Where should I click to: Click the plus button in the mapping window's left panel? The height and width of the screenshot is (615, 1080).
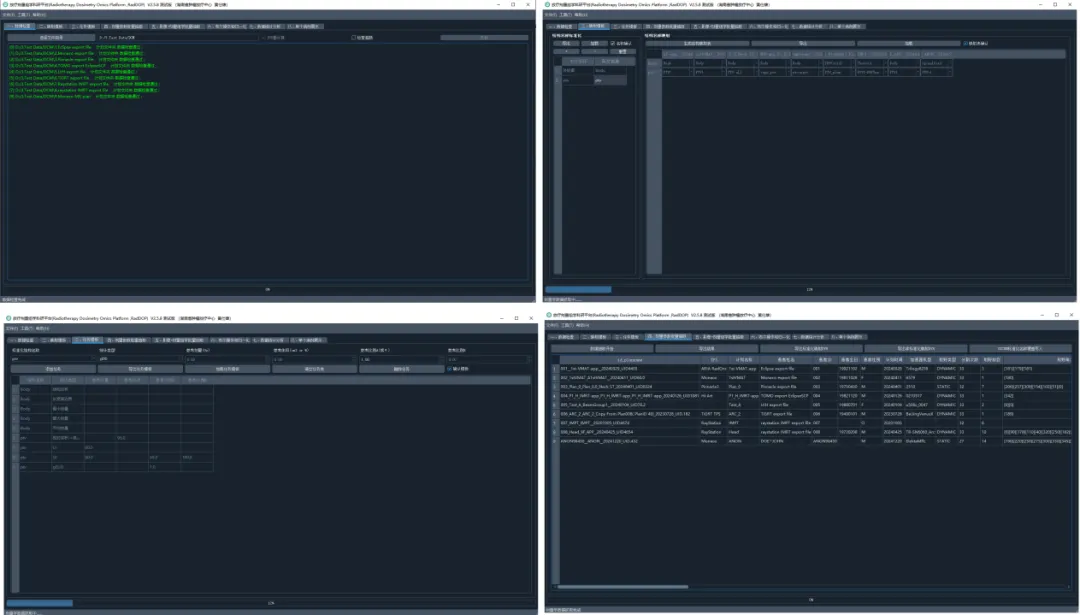point(566,52)
